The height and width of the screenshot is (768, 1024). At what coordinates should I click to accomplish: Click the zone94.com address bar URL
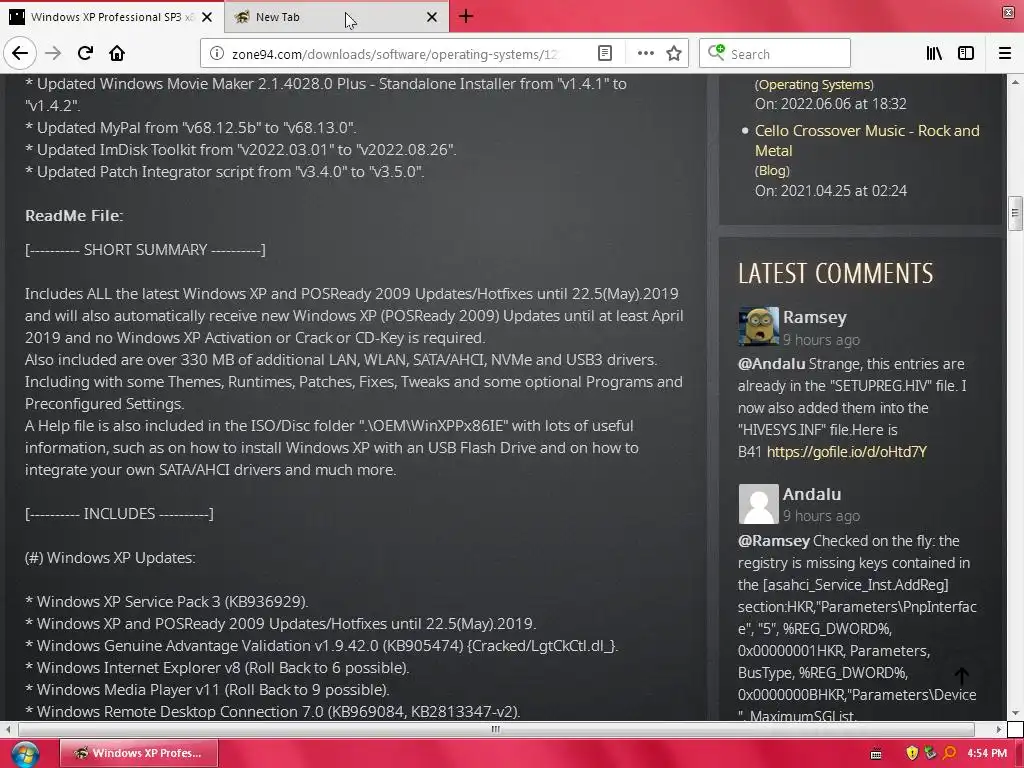point(394,54)
